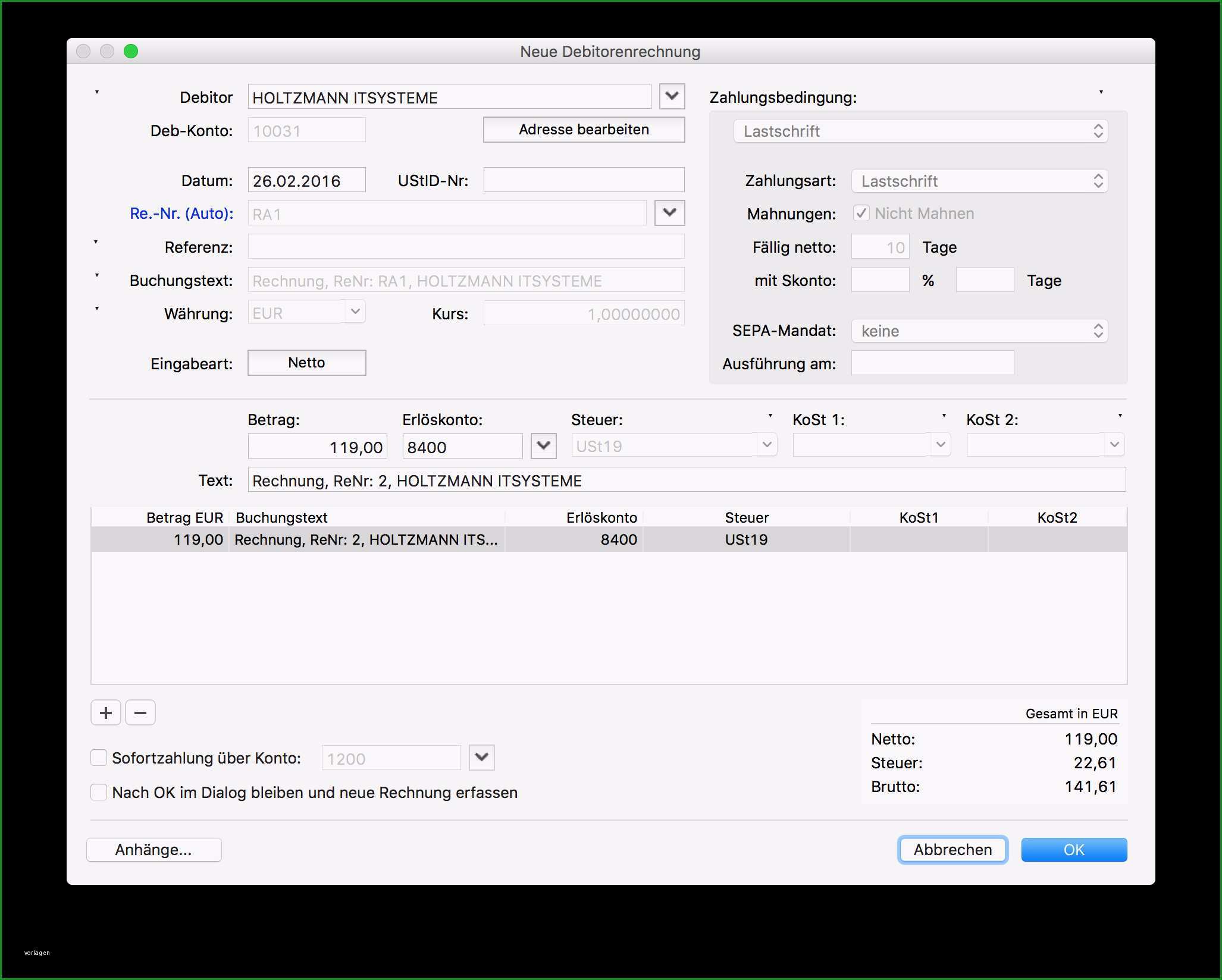Click the UStID-Nr input field

click(584, 180)
